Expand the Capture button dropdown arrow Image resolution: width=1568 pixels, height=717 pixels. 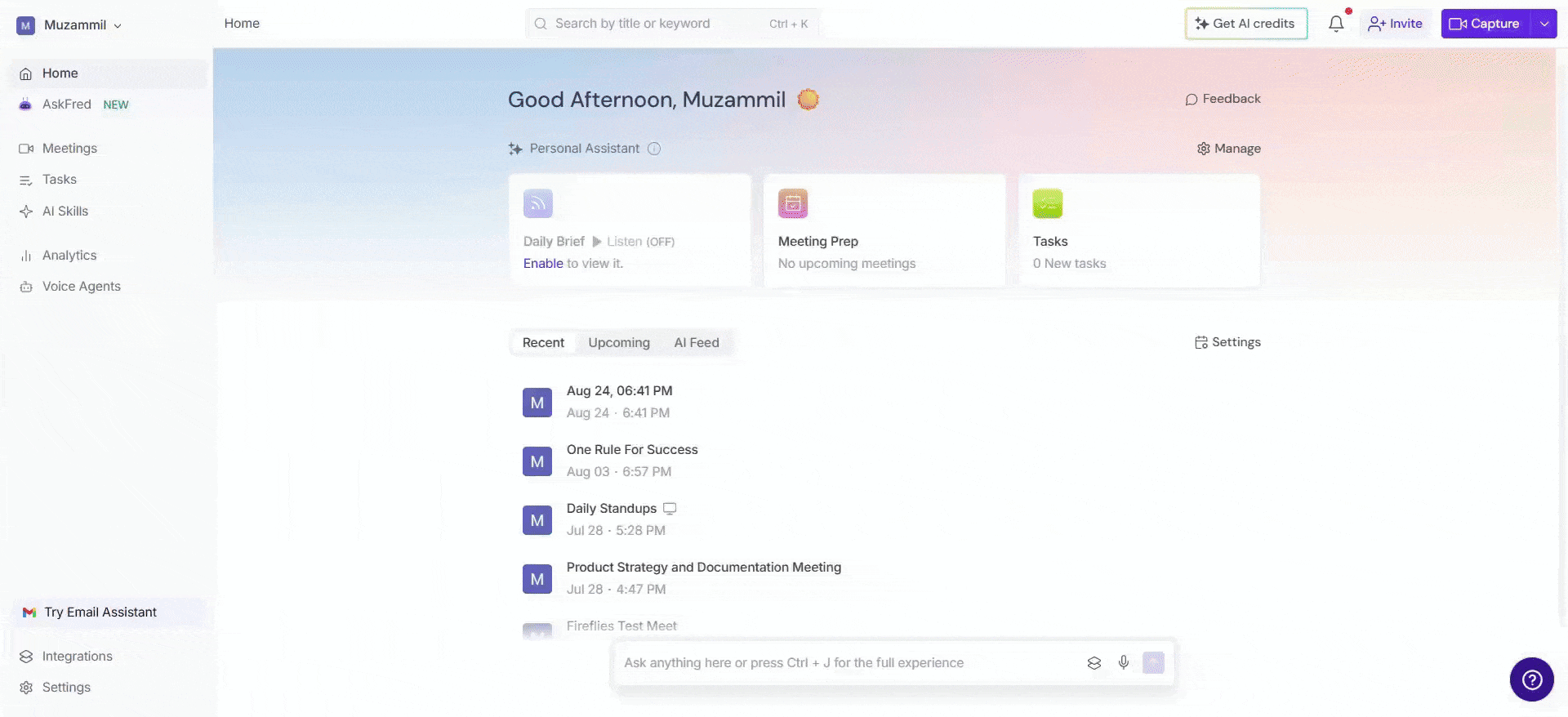[x=1544, y=24]
